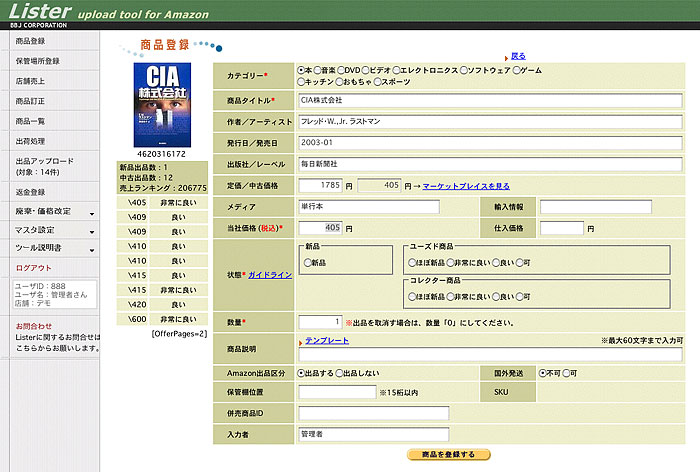Click the 数量 quantity field
Screen dimensions: 700x472
click(321, 322)
